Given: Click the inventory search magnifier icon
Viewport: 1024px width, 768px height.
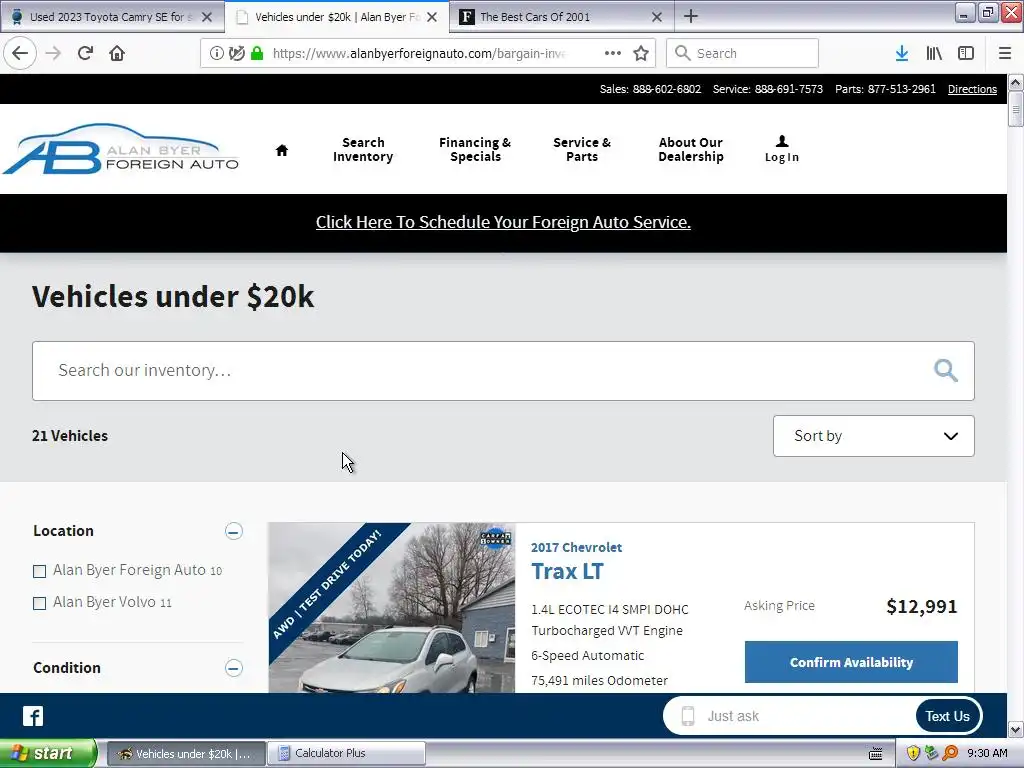Looking at the screenshot, I should [946, 370].
